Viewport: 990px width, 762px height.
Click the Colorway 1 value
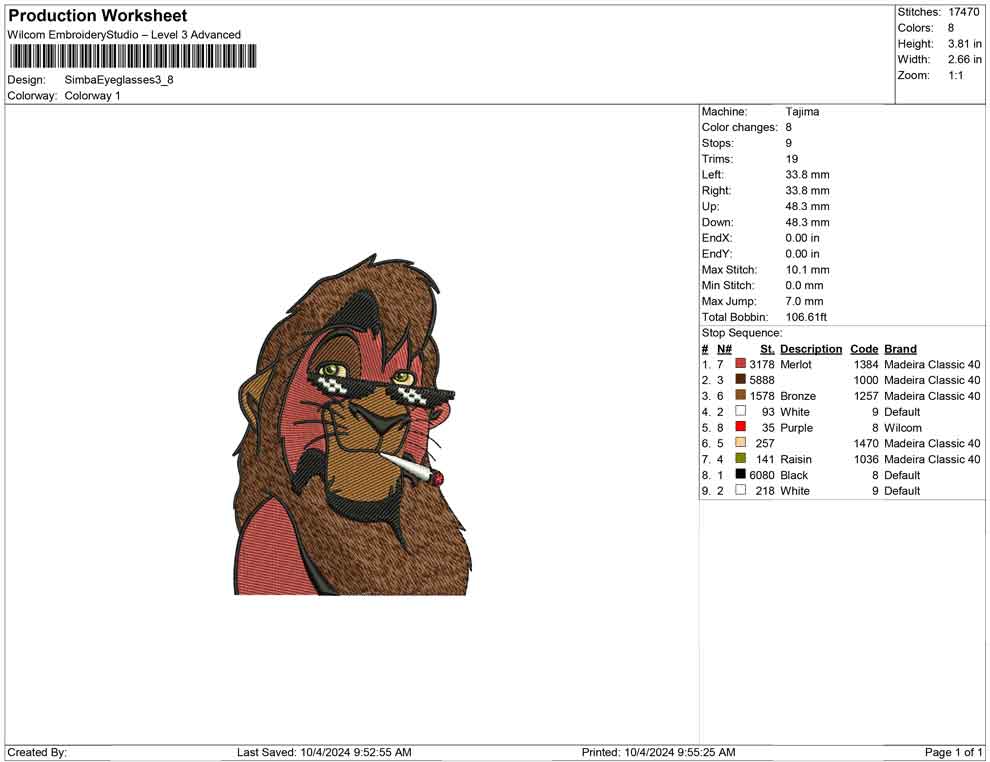point(92,96)
